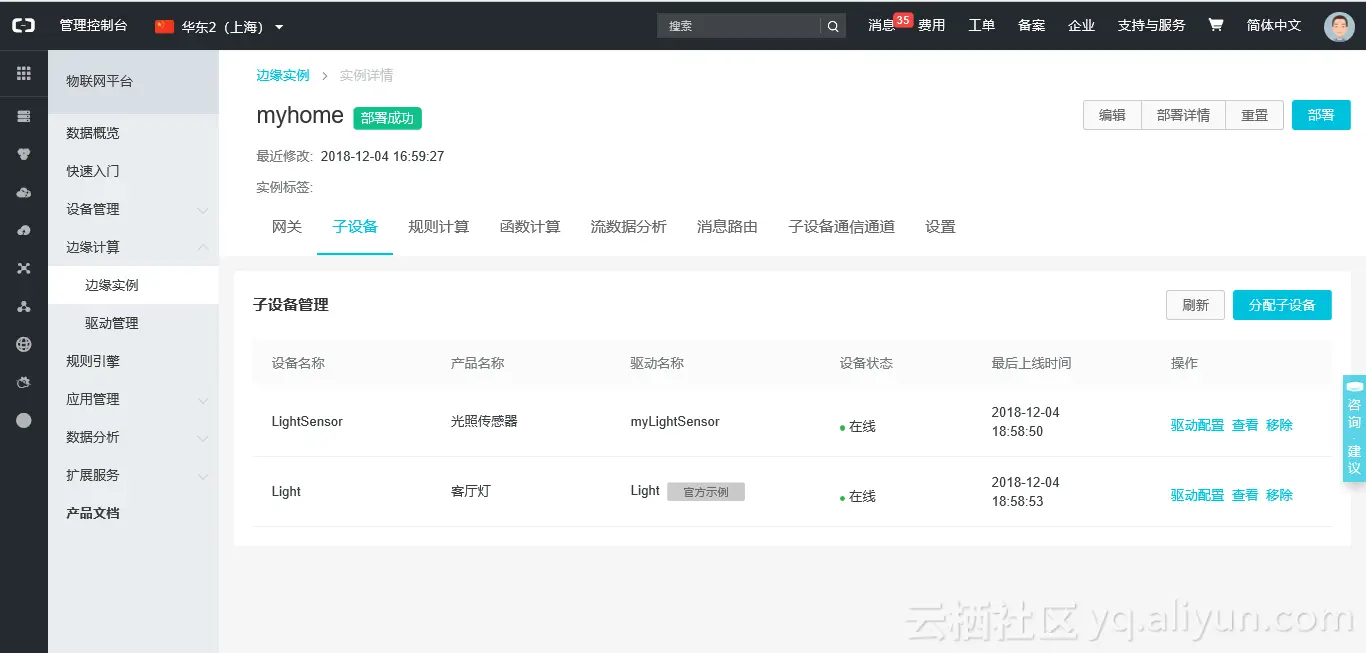Switch to the 子设备 tab
1366x653 pixels.
(355, 227)
